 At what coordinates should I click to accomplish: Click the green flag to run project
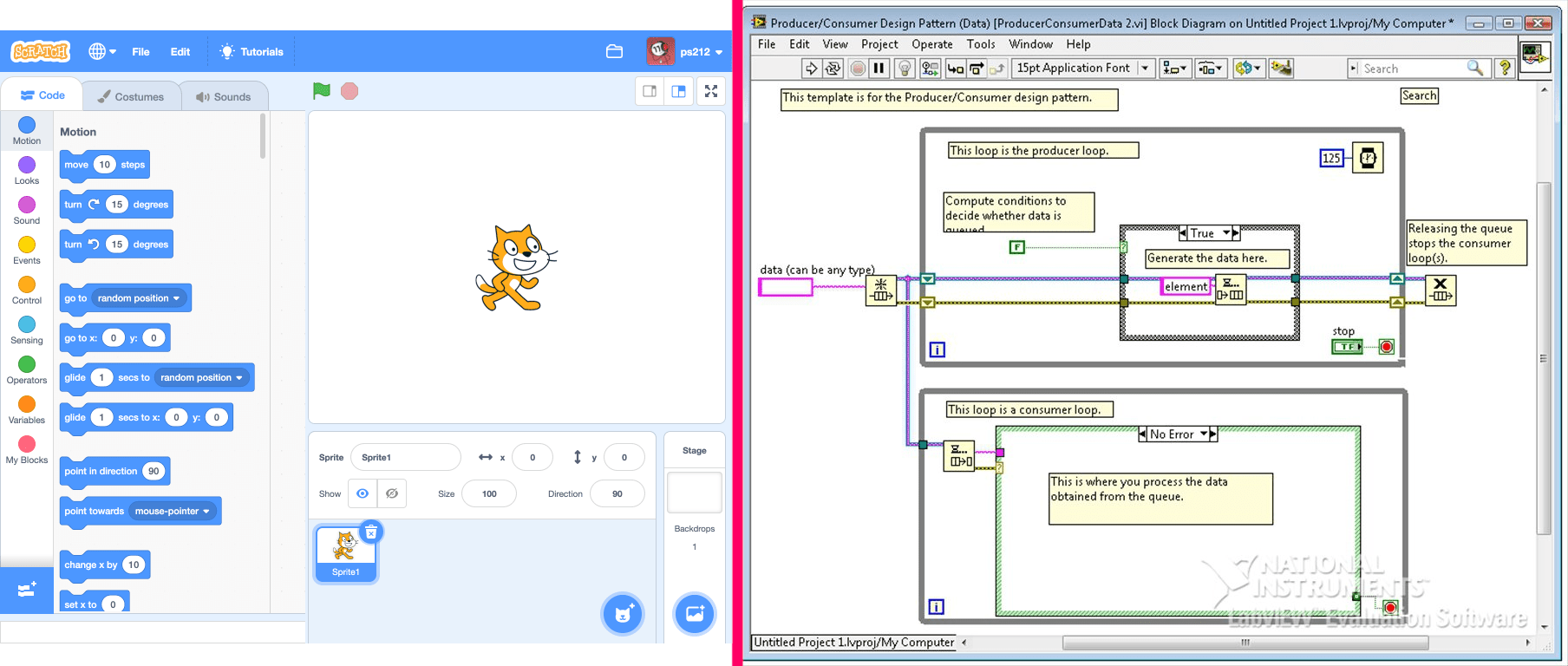pyautogui.click(x=321, y=91)
